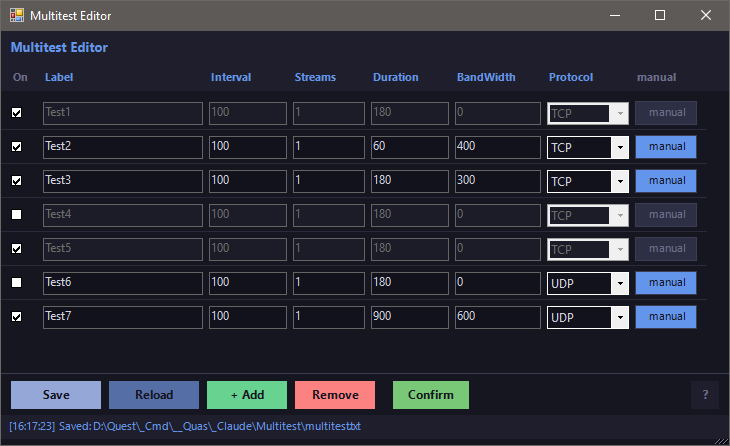
Task: Open the Test6 UDP protocol dropdown
Action: 588,283
